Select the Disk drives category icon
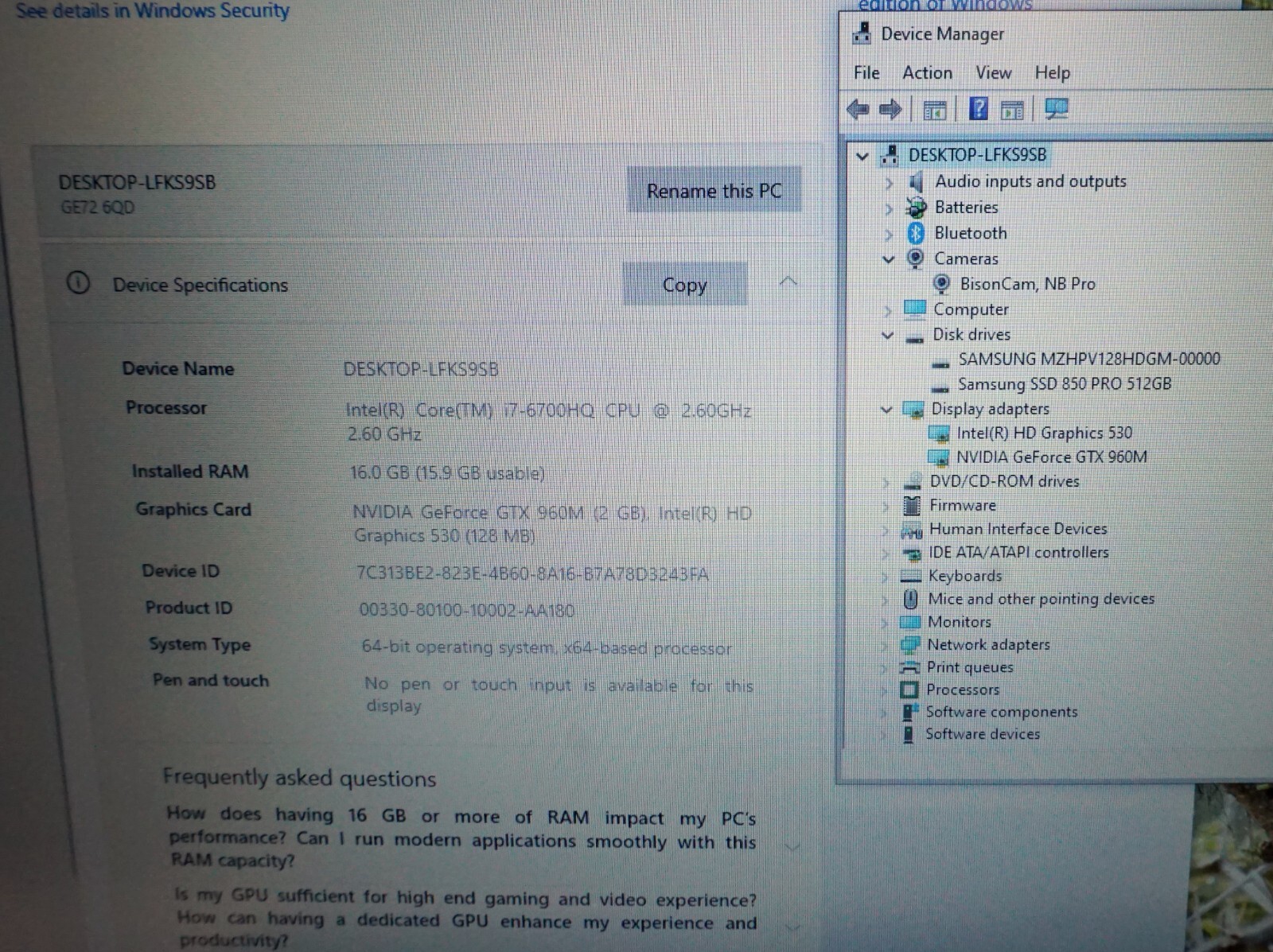This screenshot has width=1273, height=952. coord(914,338)
